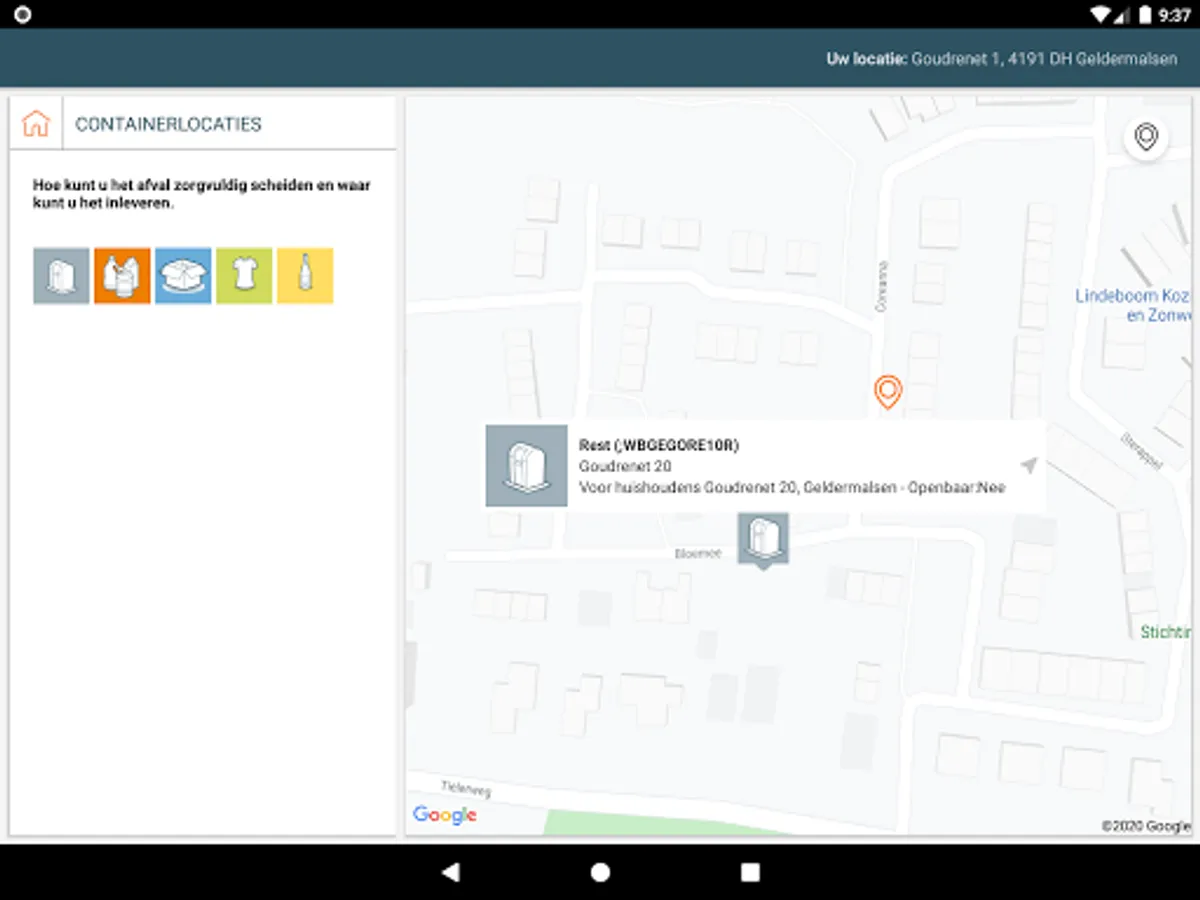Tap the Rest container marker on map

763,540
